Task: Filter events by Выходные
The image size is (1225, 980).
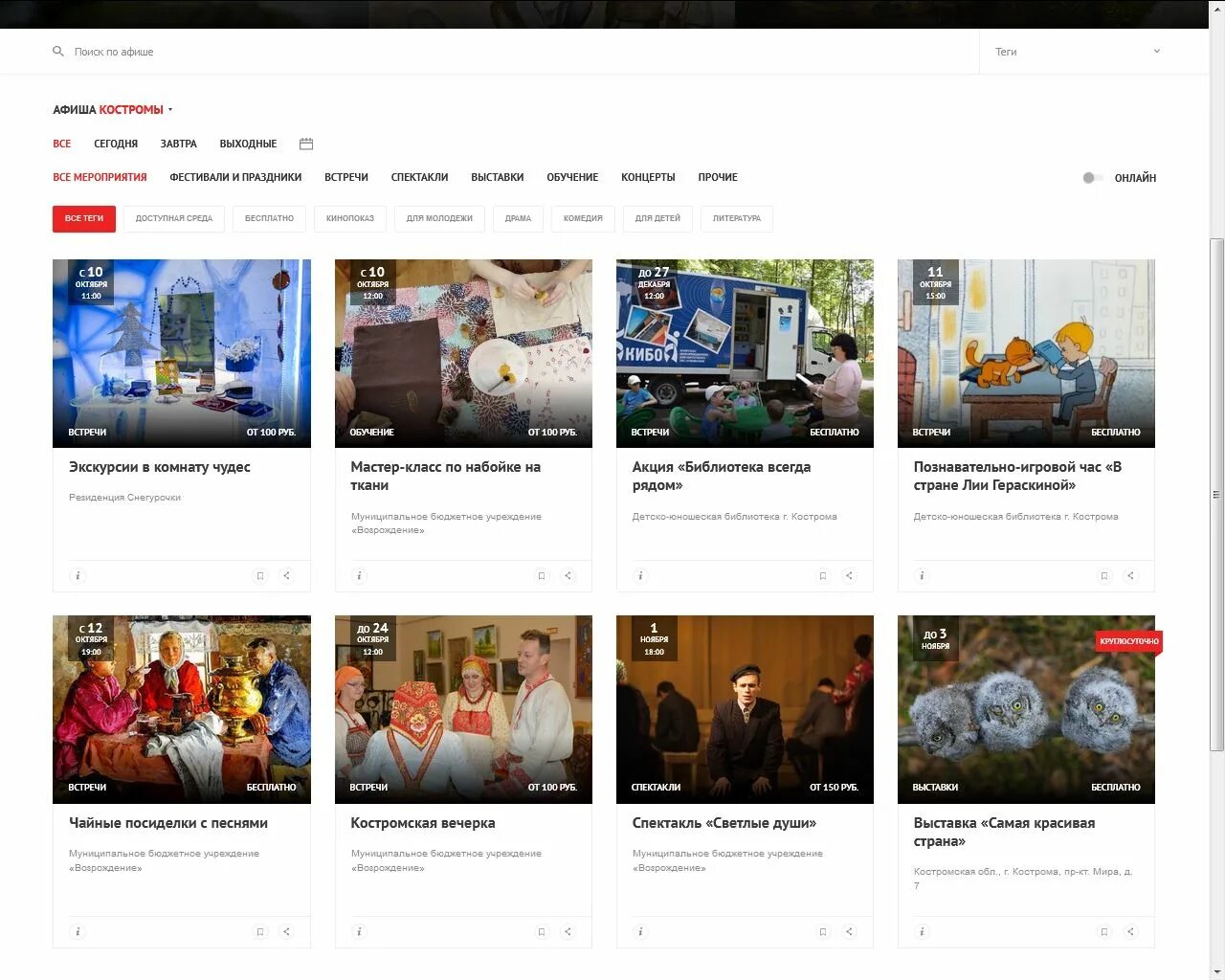Action: [248, 144]
